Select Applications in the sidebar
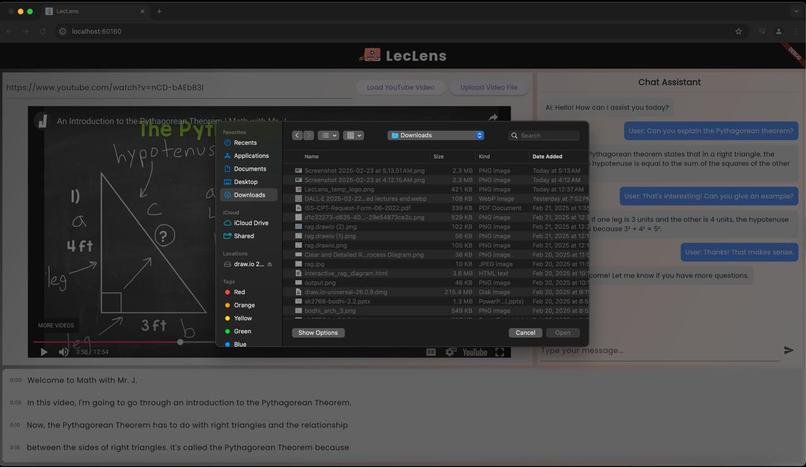This screenshot has width=806, height=467. click(251, 156)
